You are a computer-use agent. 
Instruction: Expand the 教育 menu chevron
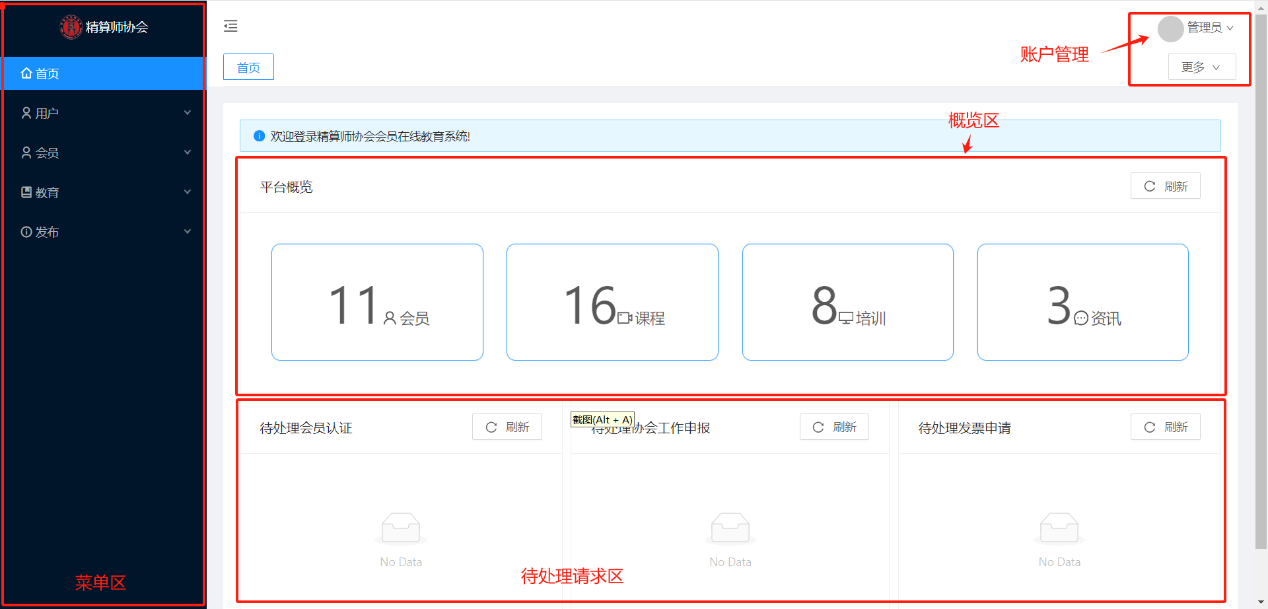pyautogui.click(x=187, y=192)
